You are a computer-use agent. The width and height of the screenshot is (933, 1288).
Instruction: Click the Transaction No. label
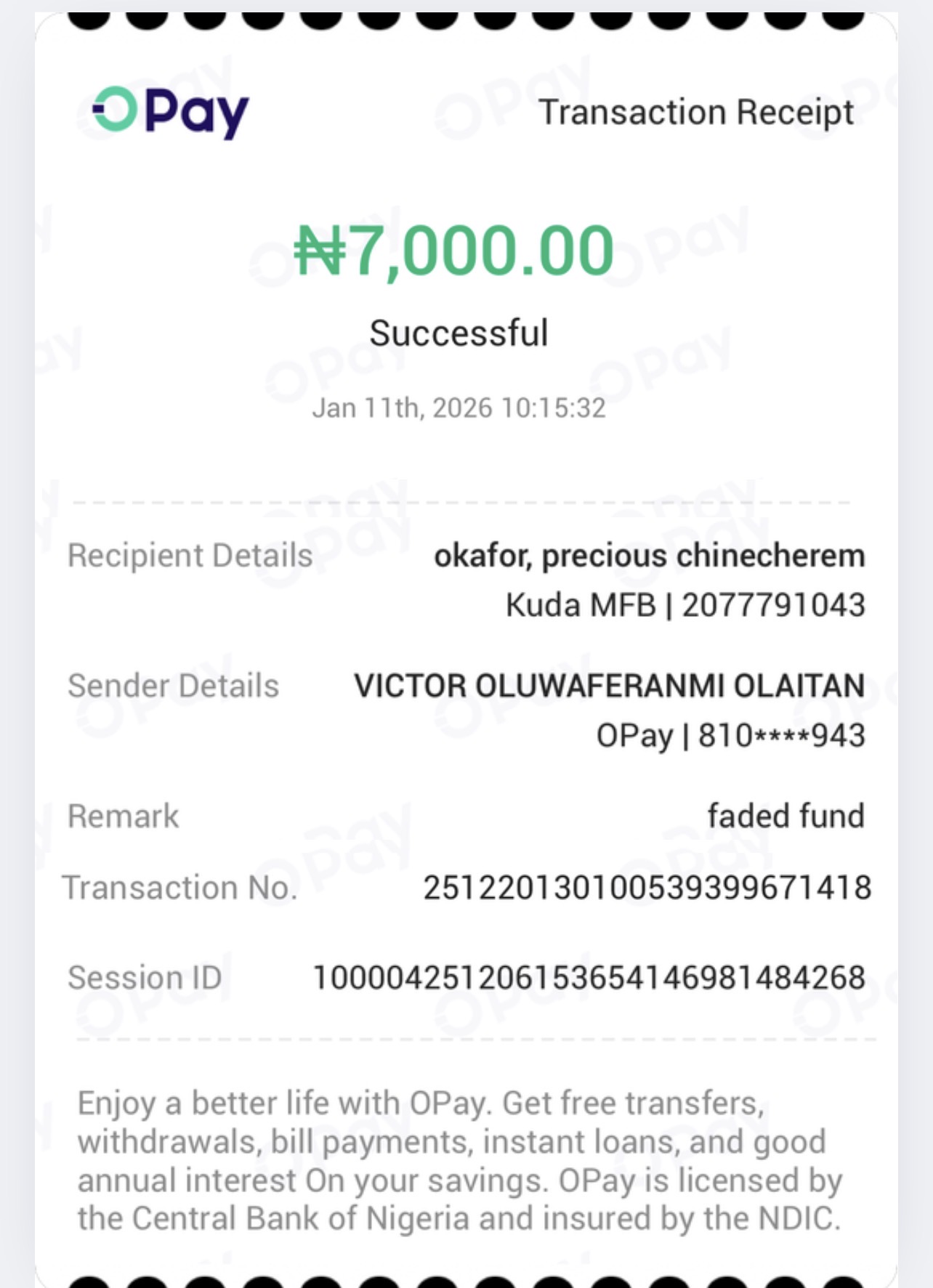click(179, 888)
